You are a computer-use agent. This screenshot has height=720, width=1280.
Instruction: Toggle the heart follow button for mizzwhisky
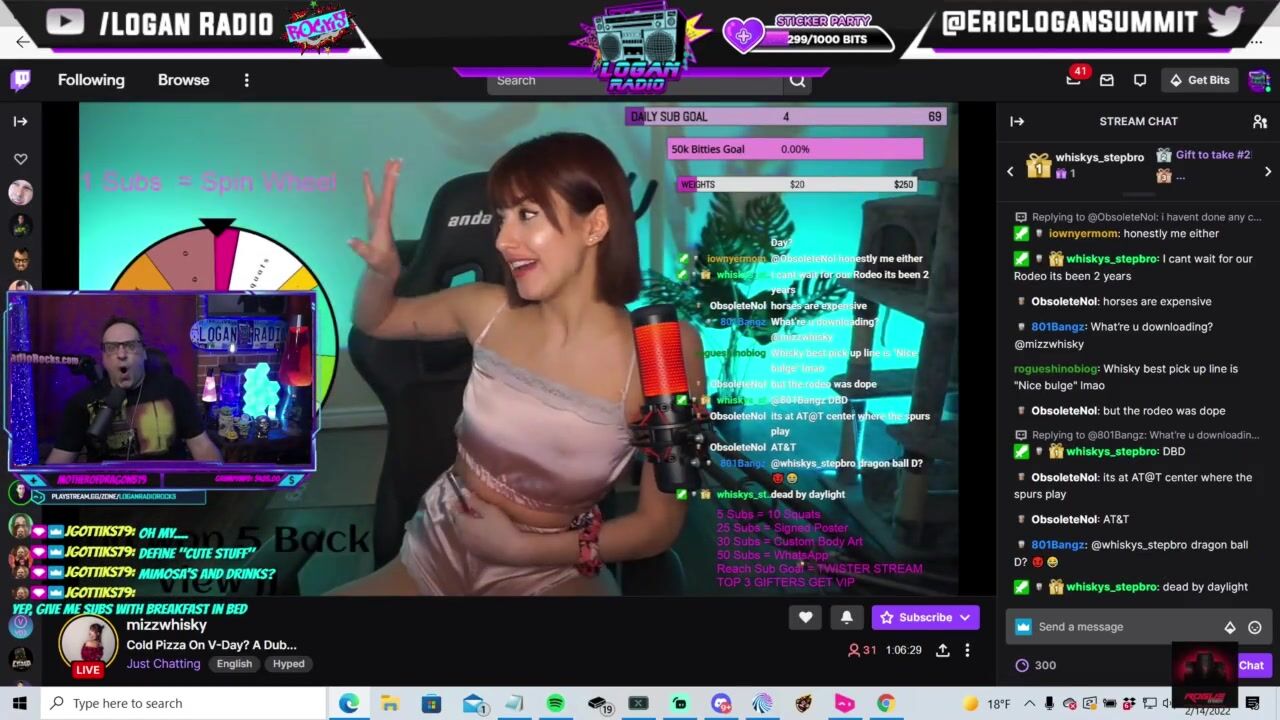click(x=805, y=617)
